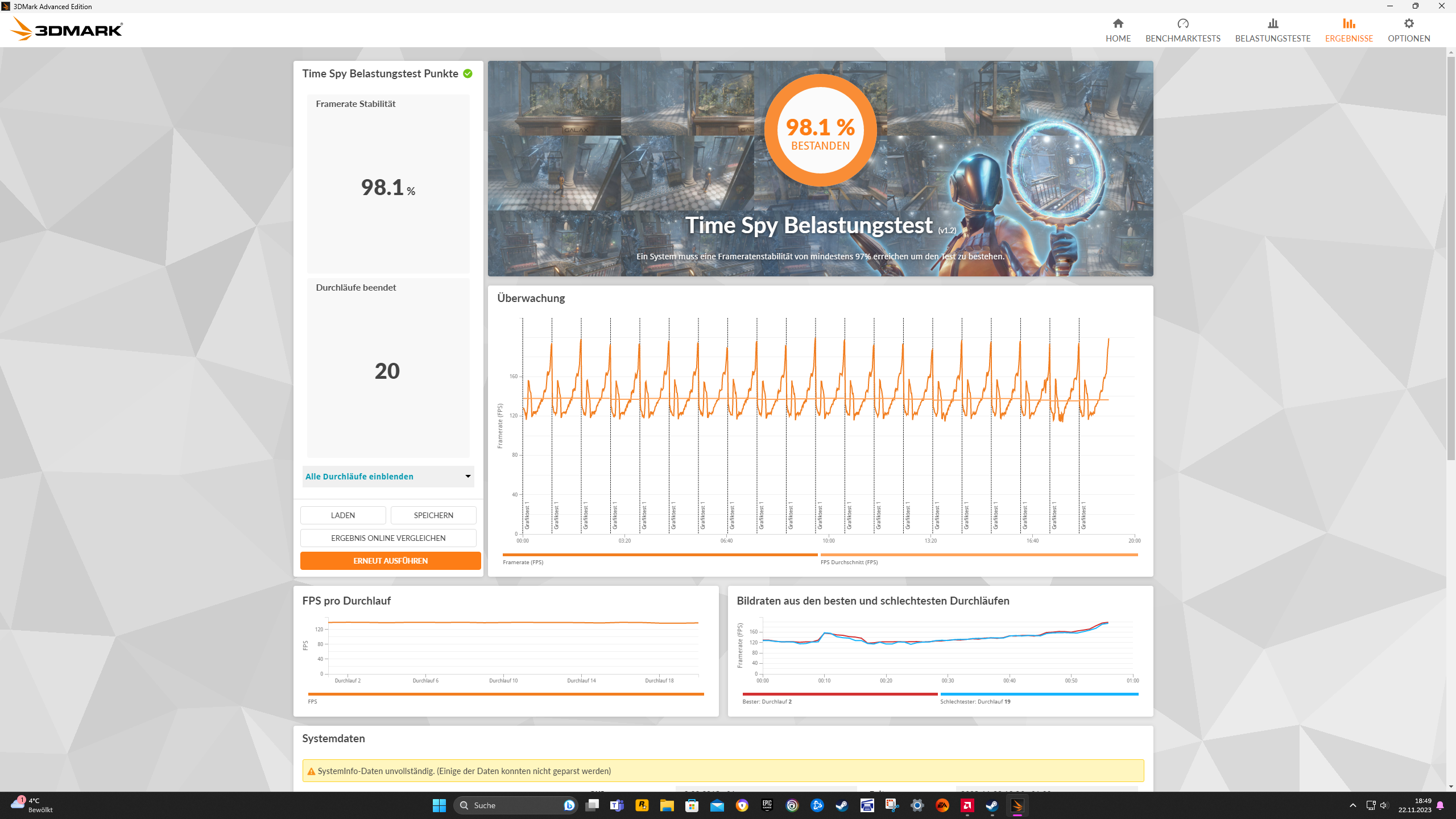Open OPTIONEN gear settings
This screenshot has height=819, width=1456.
click(1408, 30)
